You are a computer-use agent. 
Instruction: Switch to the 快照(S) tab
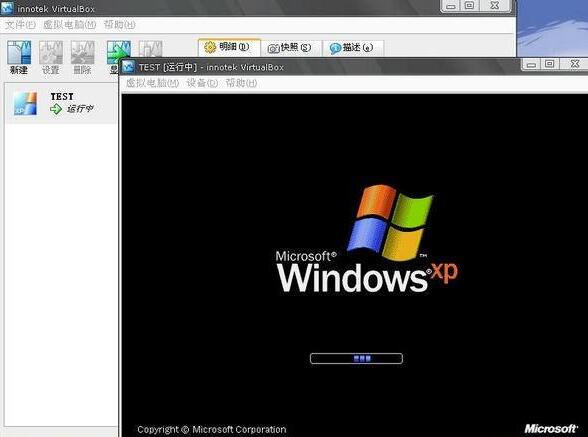[x=291, y=48]
